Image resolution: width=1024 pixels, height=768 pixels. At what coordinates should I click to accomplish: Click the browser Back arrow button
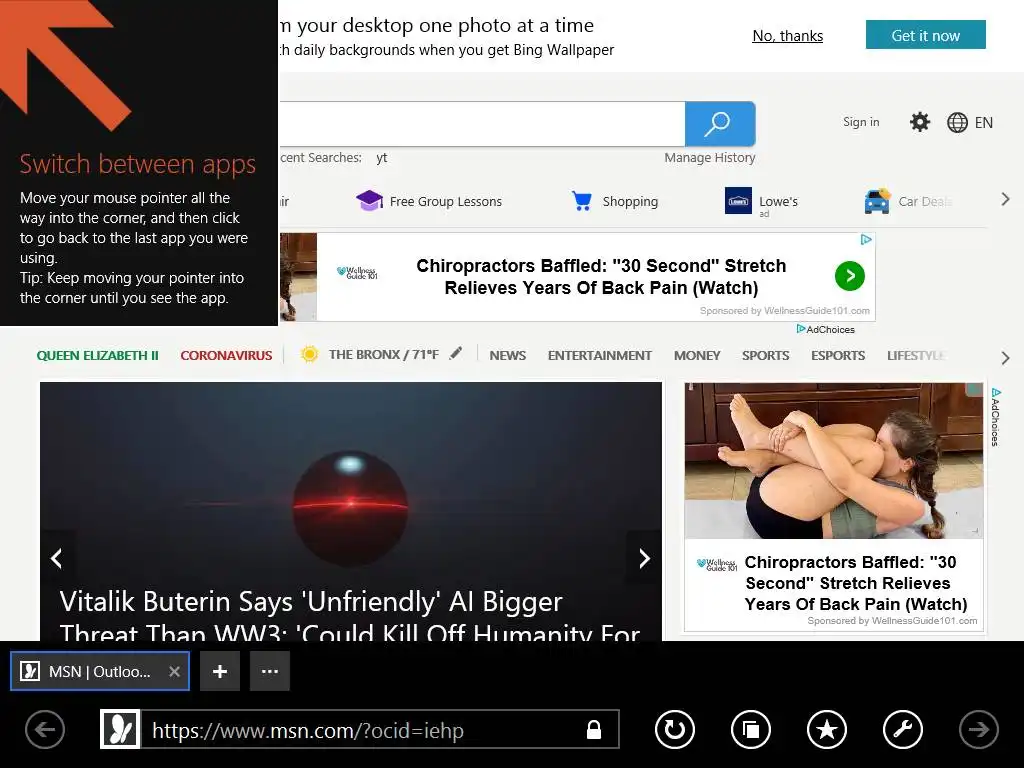pyautogui.click(x=45, y=729)
